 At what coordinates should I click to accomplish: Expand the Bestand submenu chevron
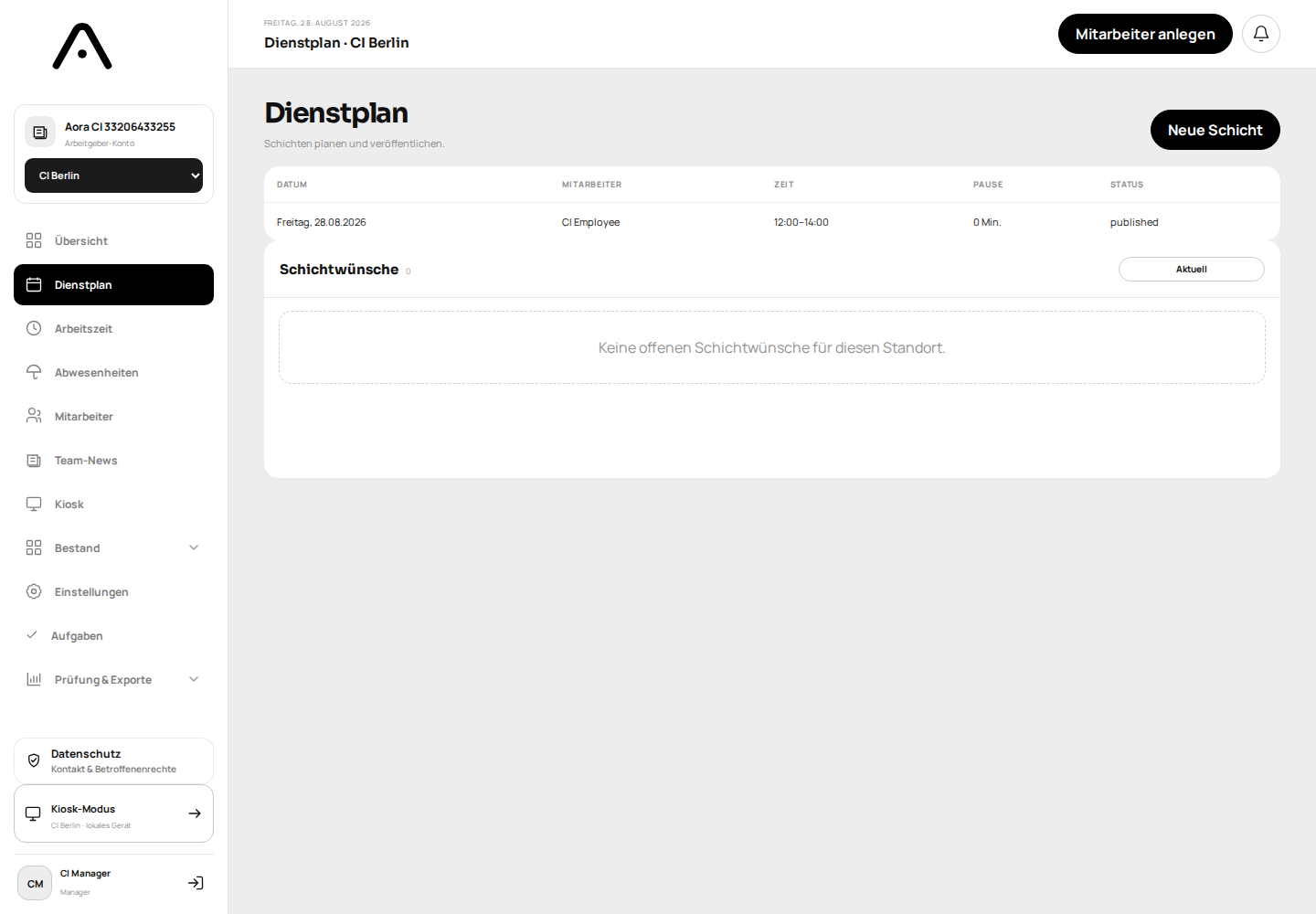click(x=194, y=547)
